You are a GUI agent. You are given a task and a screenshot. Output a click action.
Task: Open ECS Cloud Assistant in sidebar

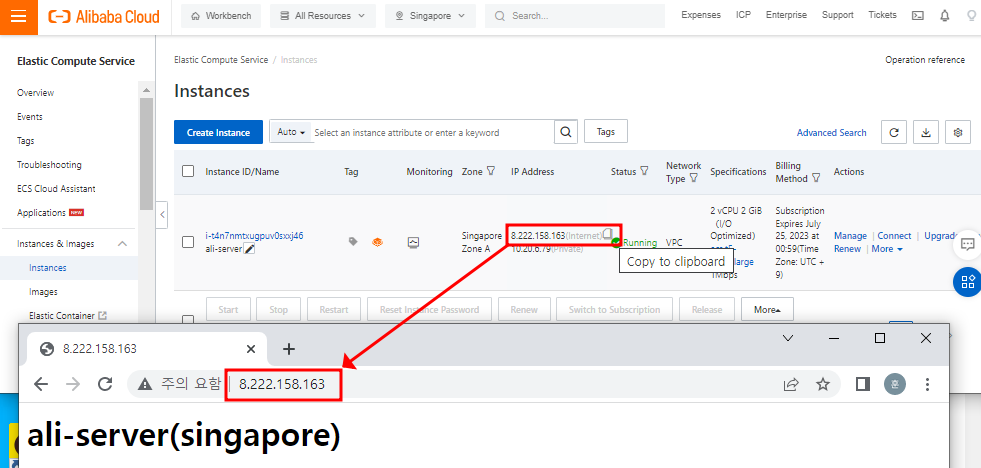point(56,188)
